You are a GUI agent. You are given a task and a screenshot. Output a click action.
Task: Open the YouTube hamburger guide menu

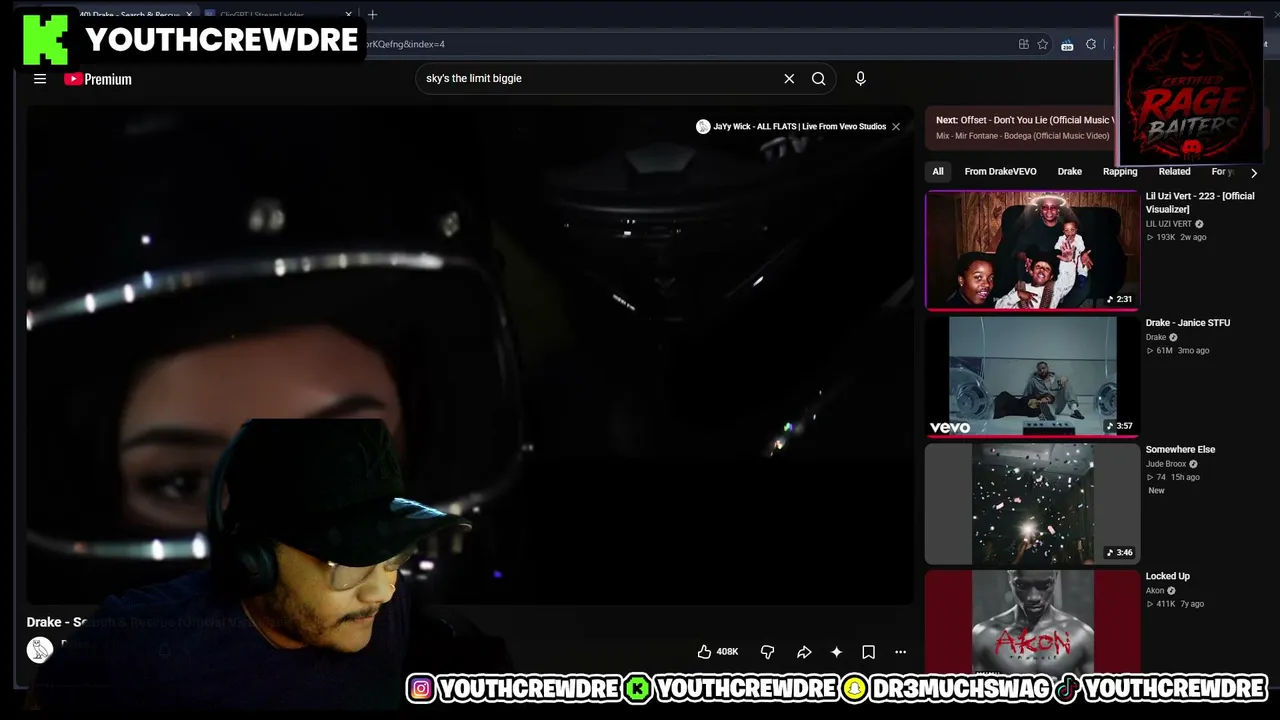click(x=40, y=79)
